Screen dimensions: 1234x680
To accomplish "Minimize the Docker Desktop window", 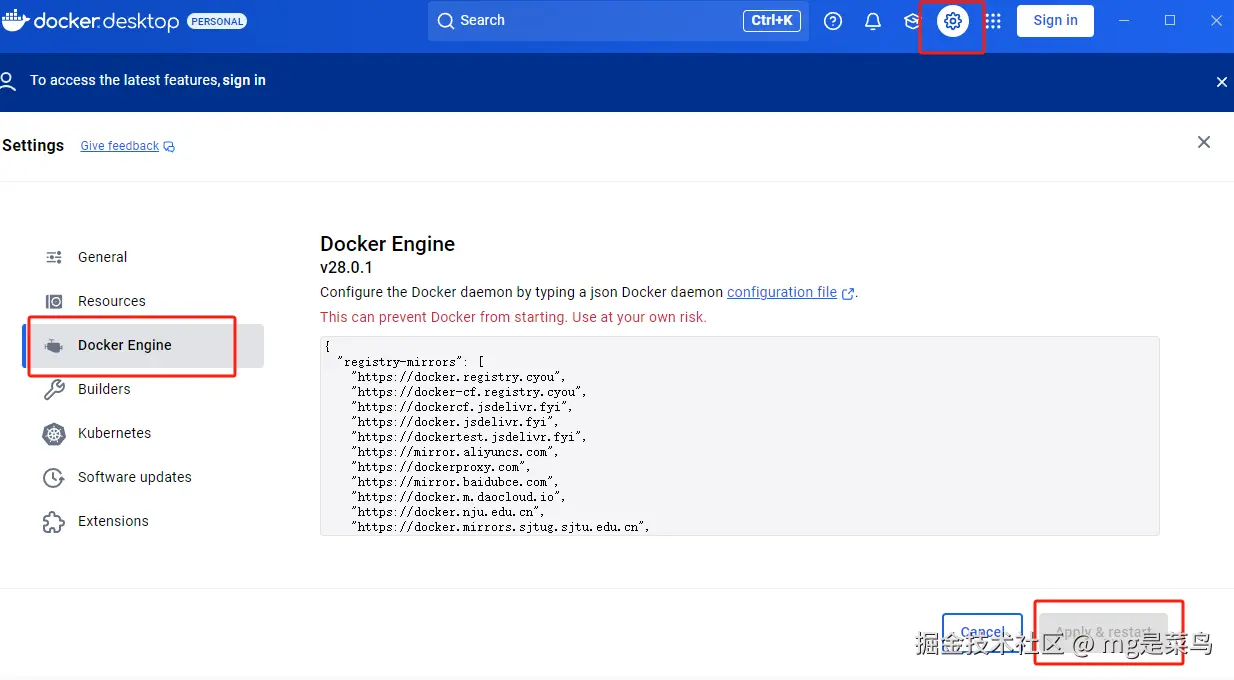I will [1125, 21].
